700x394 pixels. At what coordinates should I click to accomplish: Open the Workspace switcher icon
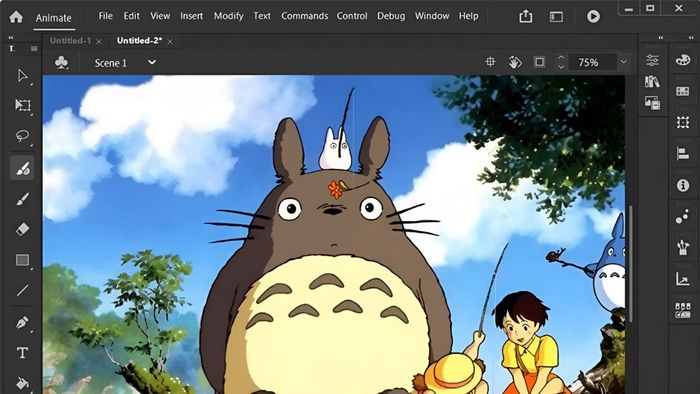tap(556, 17)
